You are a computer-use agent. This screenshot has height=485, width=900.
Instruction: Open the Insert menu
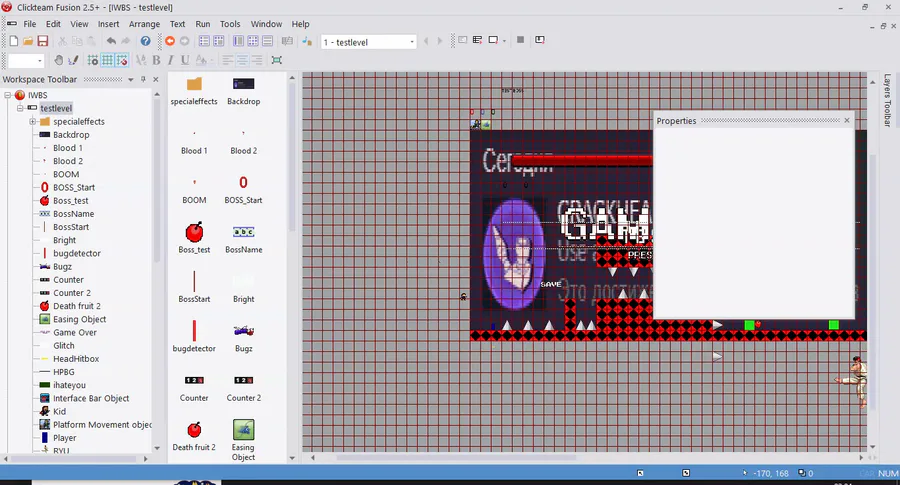108,24
